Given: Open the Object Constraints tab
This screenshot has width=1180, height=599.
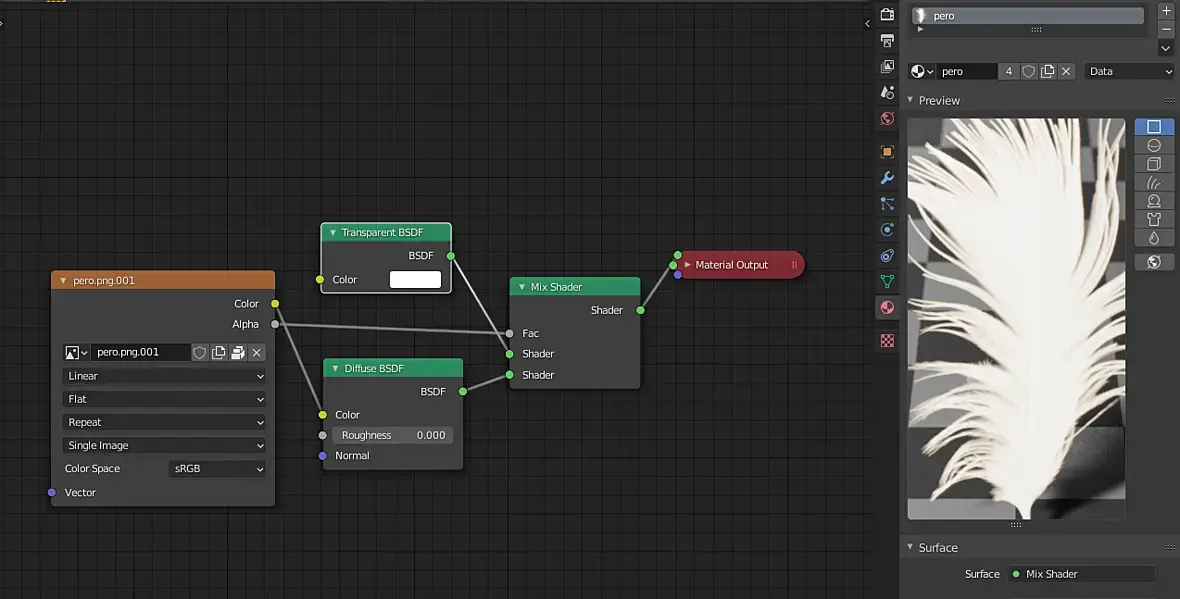Looking at the screenshot, I should tap(887, 256).
